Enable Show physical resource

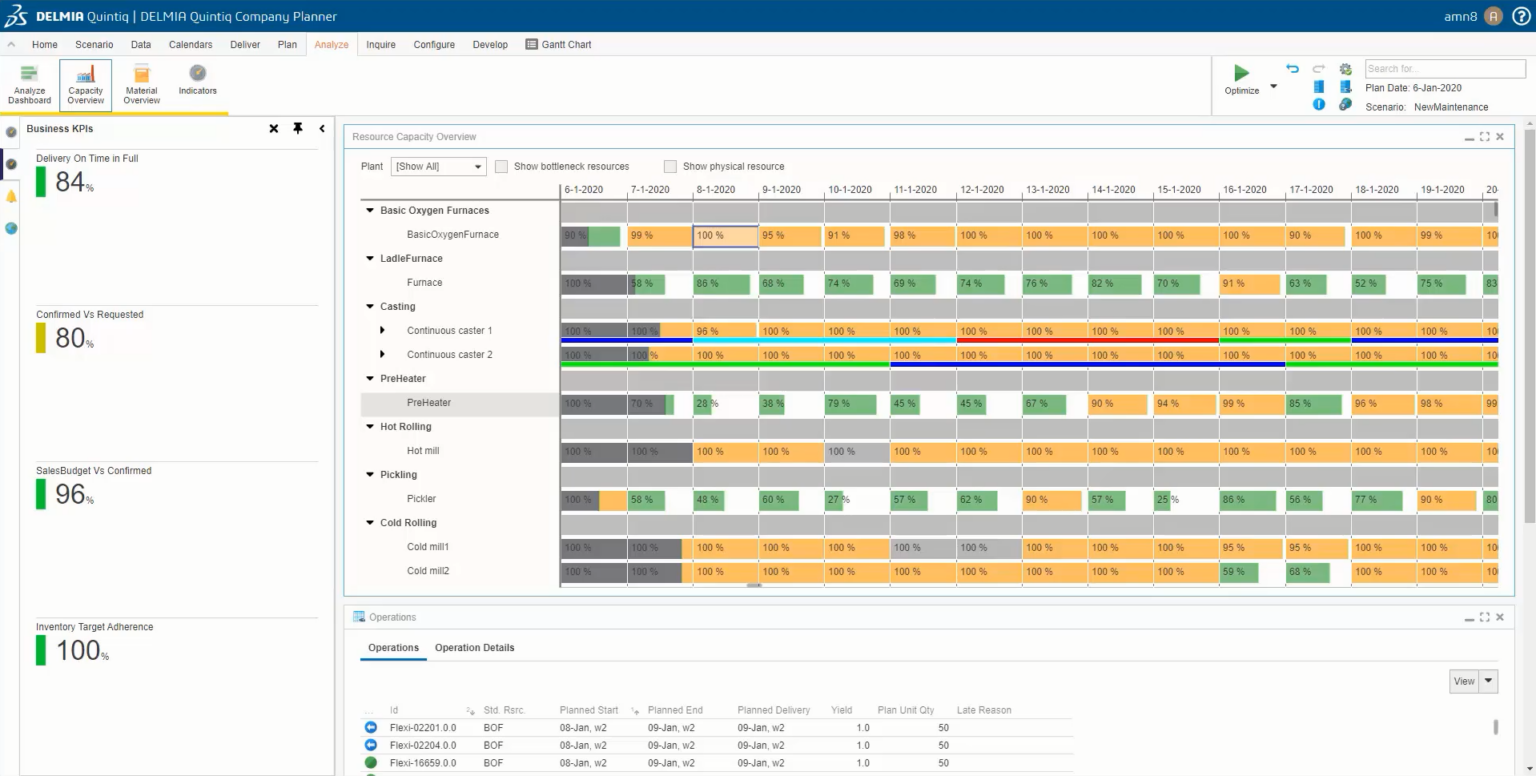pos(670,166)
